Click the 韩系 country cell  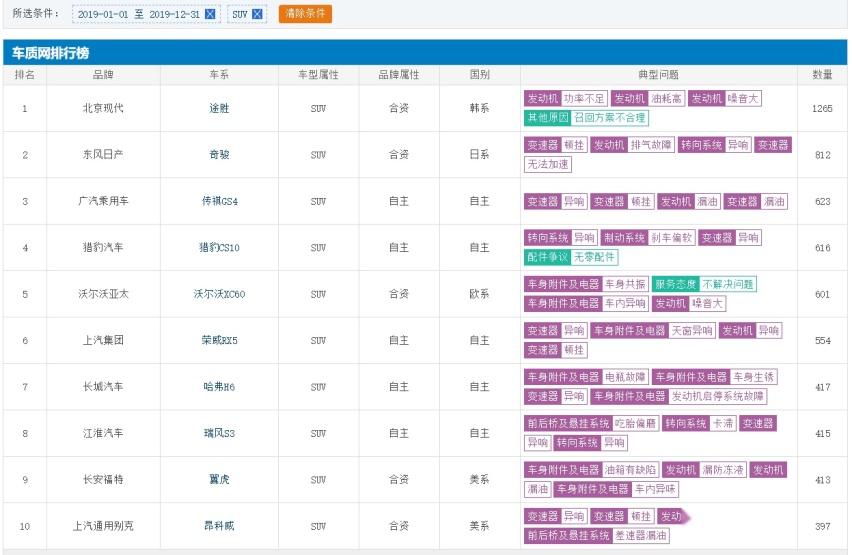point(479,108)
